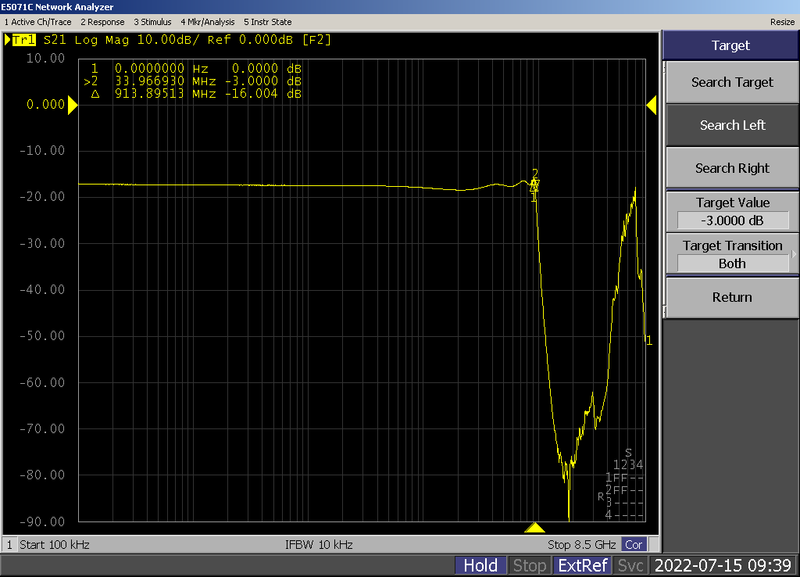
Task: Click the Return softkey
Action: click(732, 297)
